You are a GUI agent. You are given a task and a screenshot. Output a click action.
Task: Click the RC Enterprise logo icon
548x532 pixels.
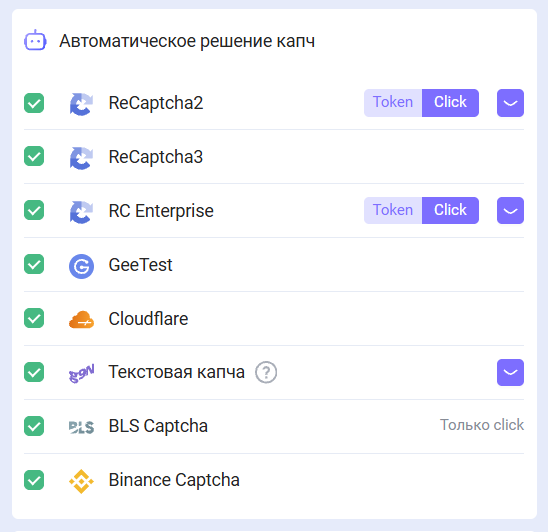click(x=81, y=211)
